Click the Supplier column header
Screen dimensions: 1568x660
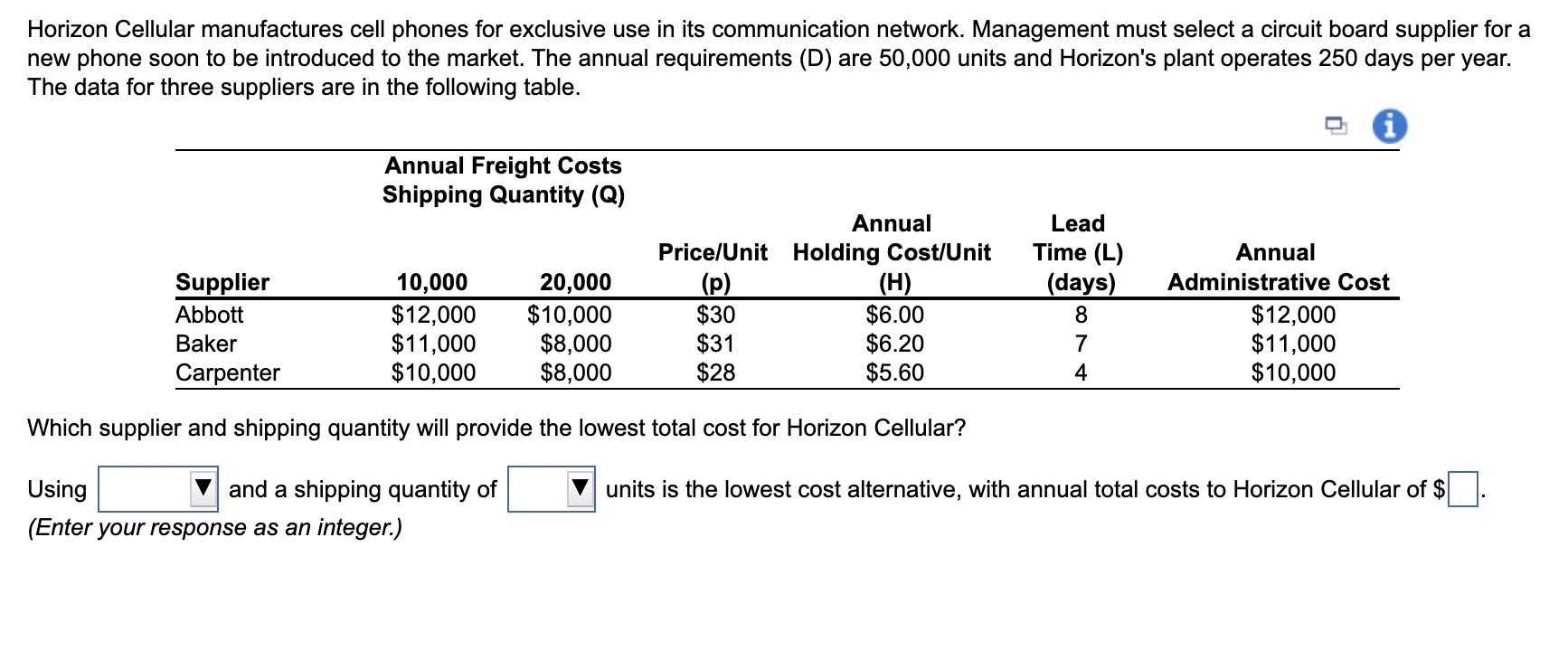point(224,281)
